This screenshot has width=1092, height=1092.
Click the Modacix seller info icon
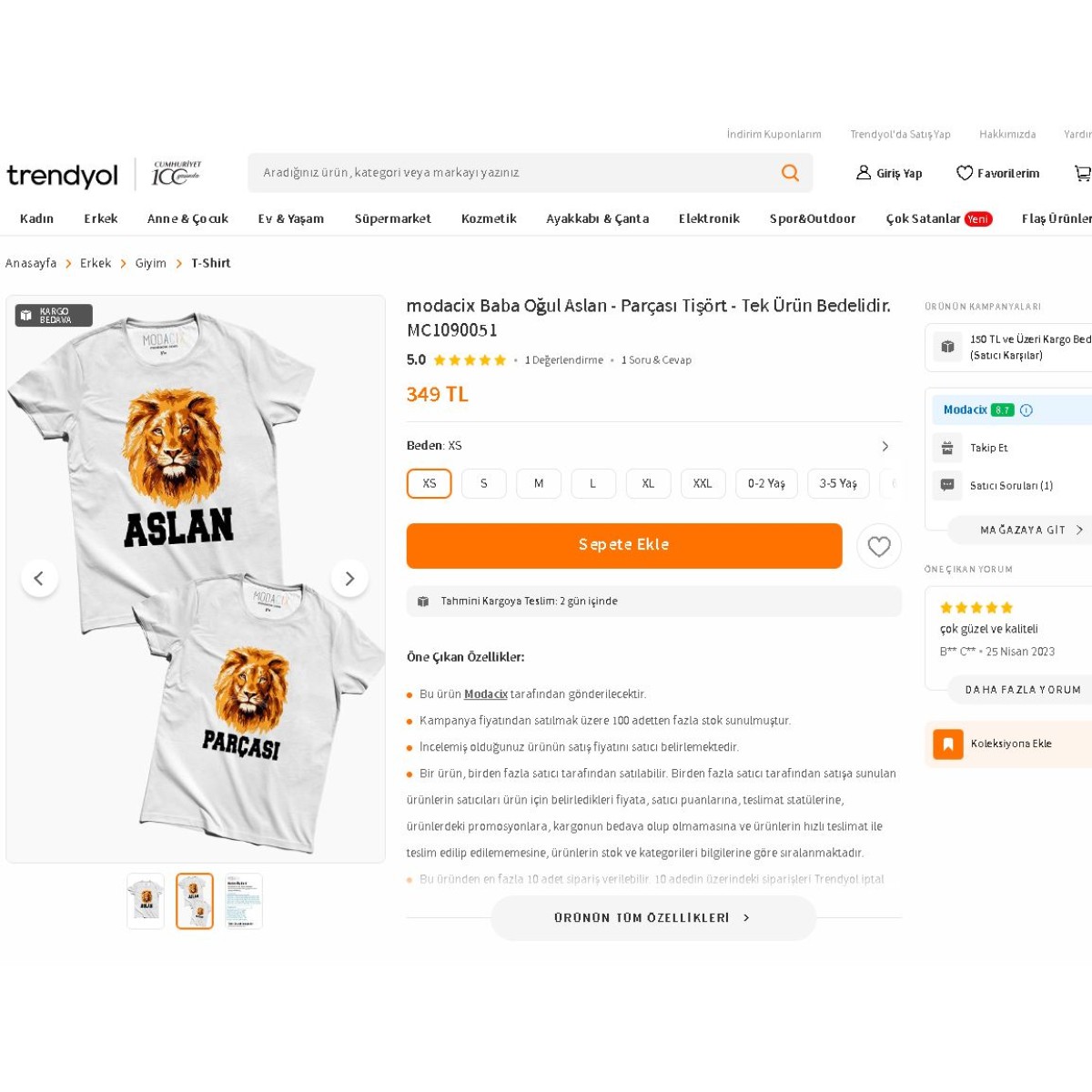pyautogui.click(x=1026, y=410)
